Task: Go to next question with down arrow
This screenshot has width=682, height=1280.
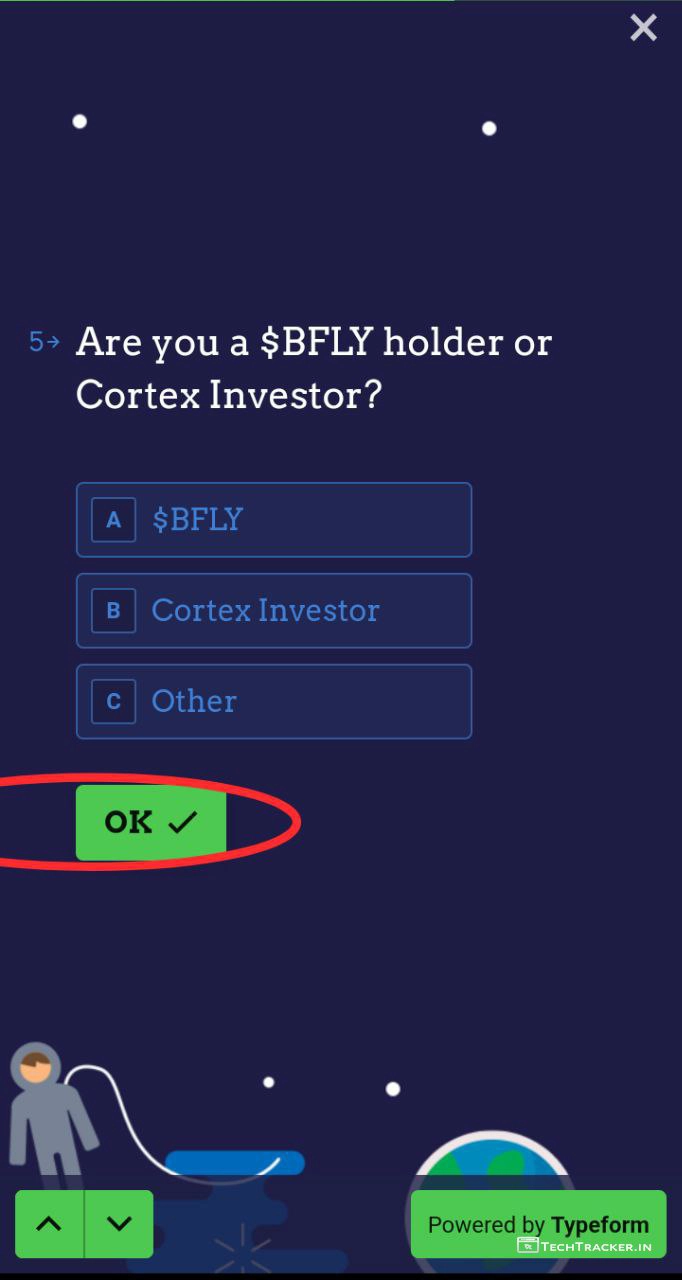Action: click(119, 1224)
